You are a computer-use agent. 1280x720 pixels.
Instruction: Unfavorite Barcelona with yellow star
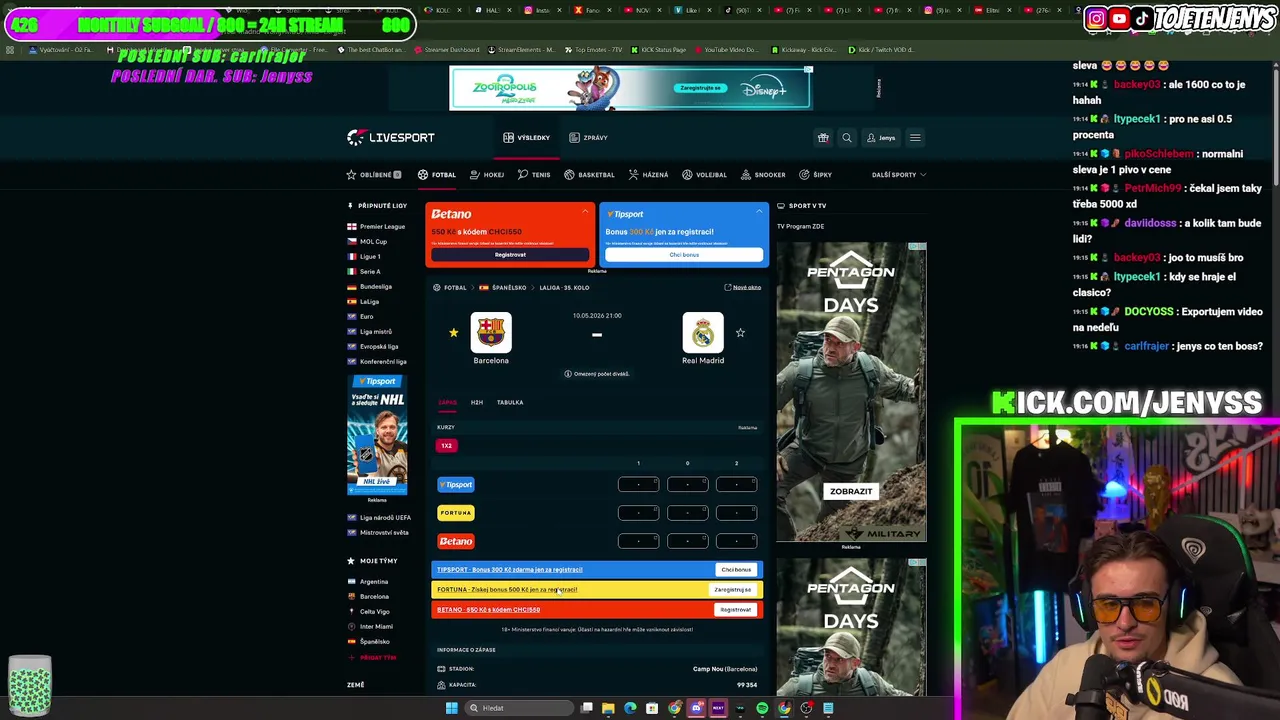pyautogui.click(x=454, y=333)
